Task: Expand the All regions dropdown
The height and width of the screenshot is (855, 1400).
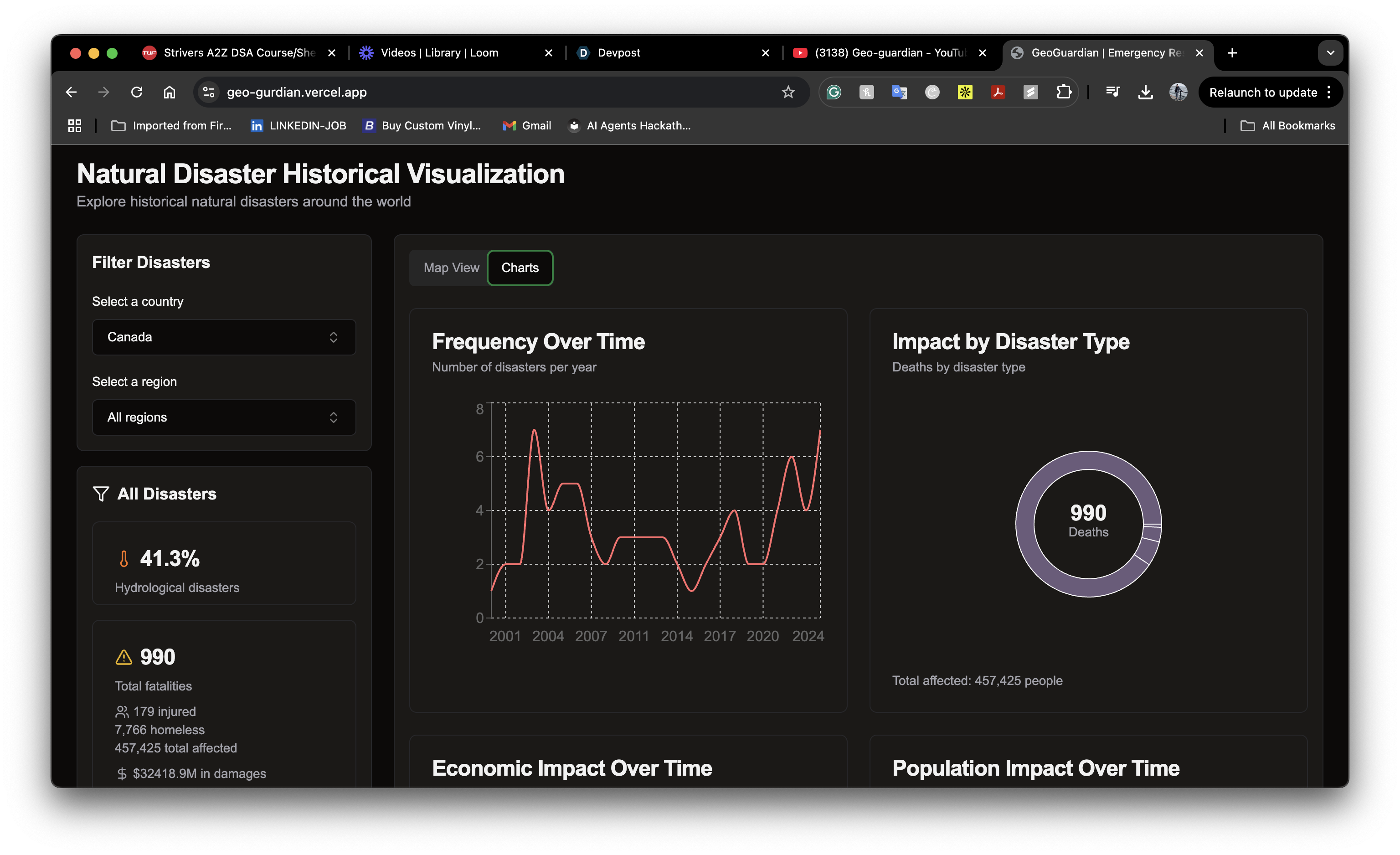Action: point(224,417)
